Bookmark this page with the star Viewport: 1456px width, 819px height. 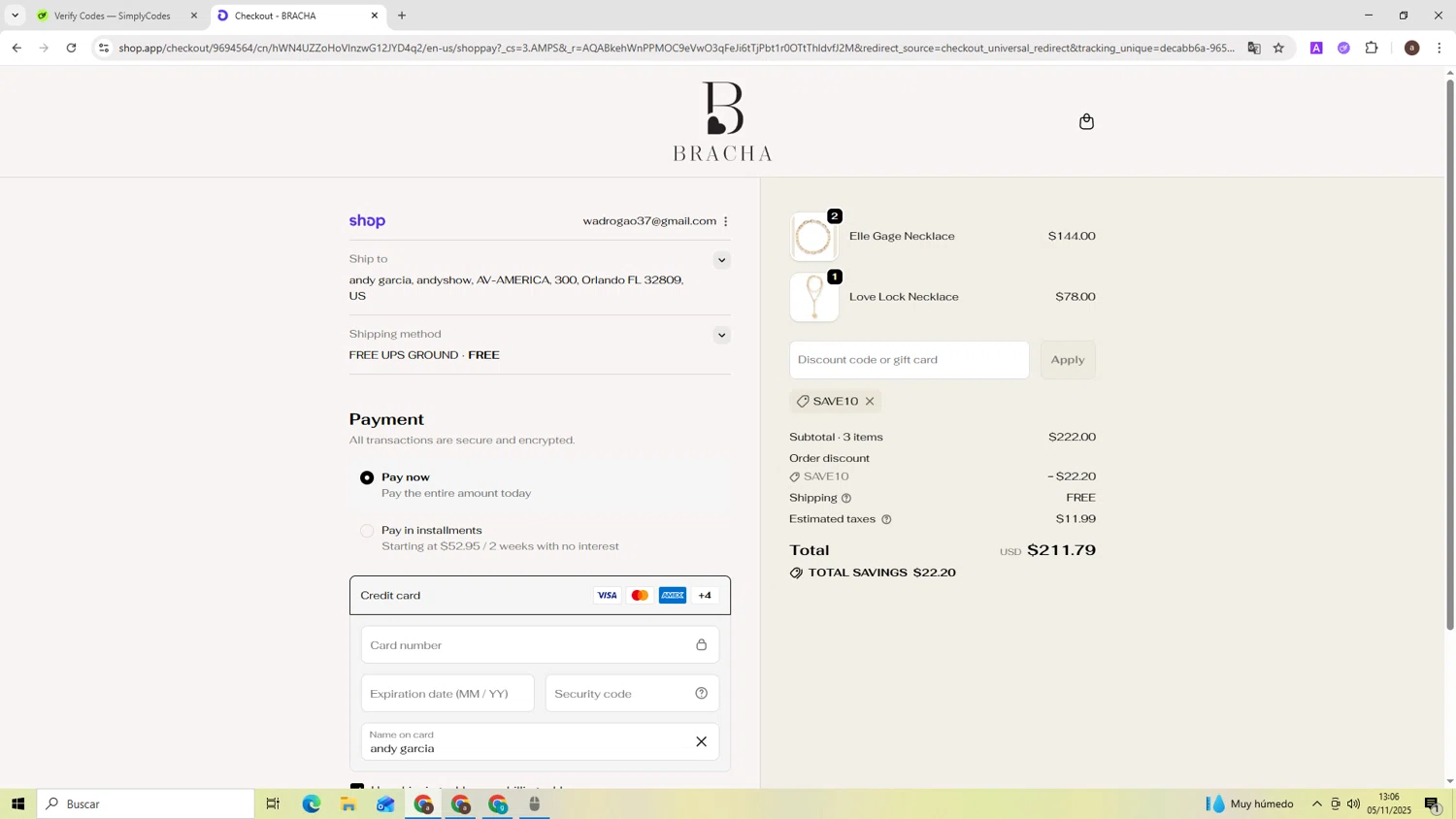tap(1278, 48)
